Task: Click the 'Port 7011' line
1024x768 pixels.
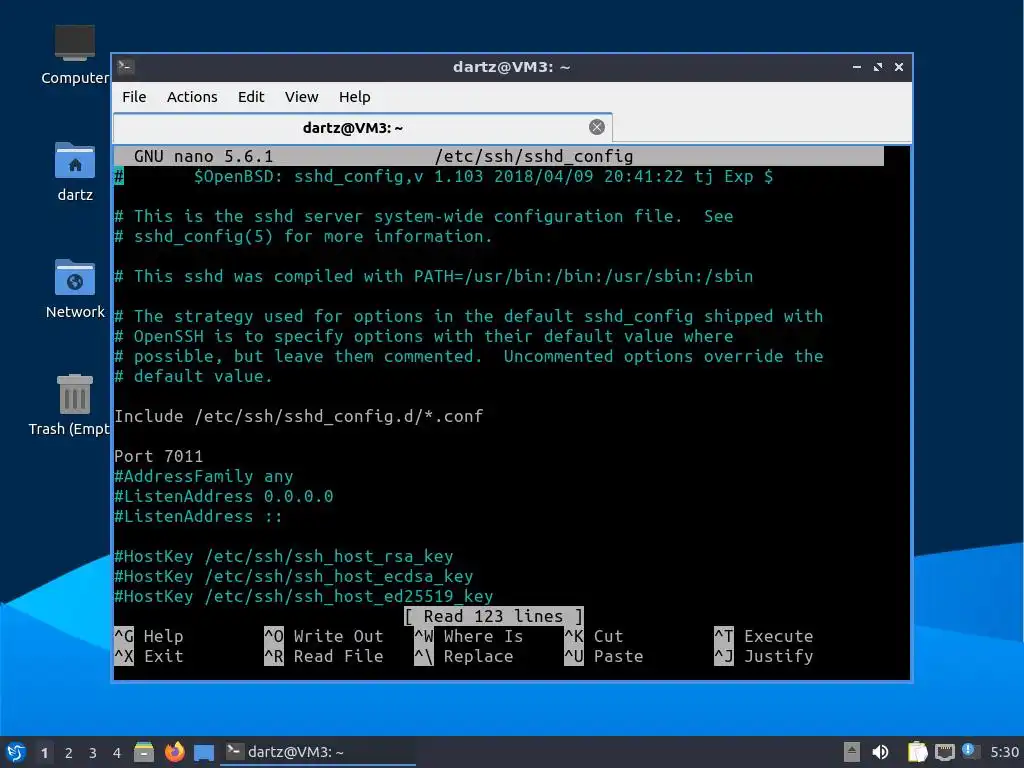Action: point(159,456)
